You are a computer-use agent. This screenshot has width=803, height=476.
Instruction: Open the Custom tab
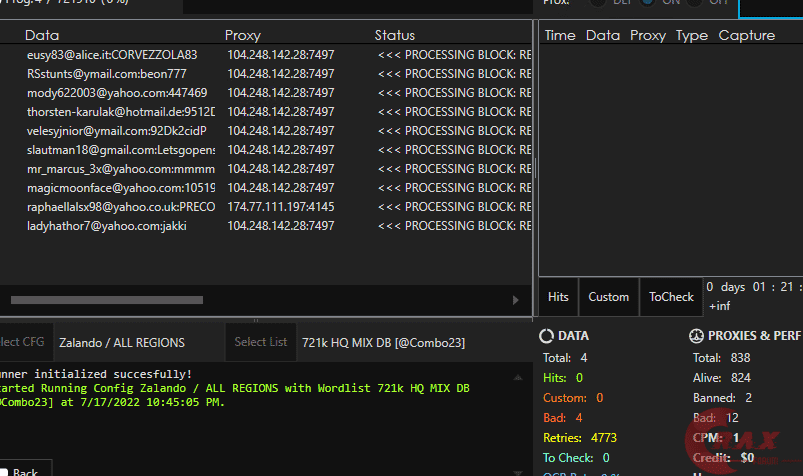click(x=608, y=297)
